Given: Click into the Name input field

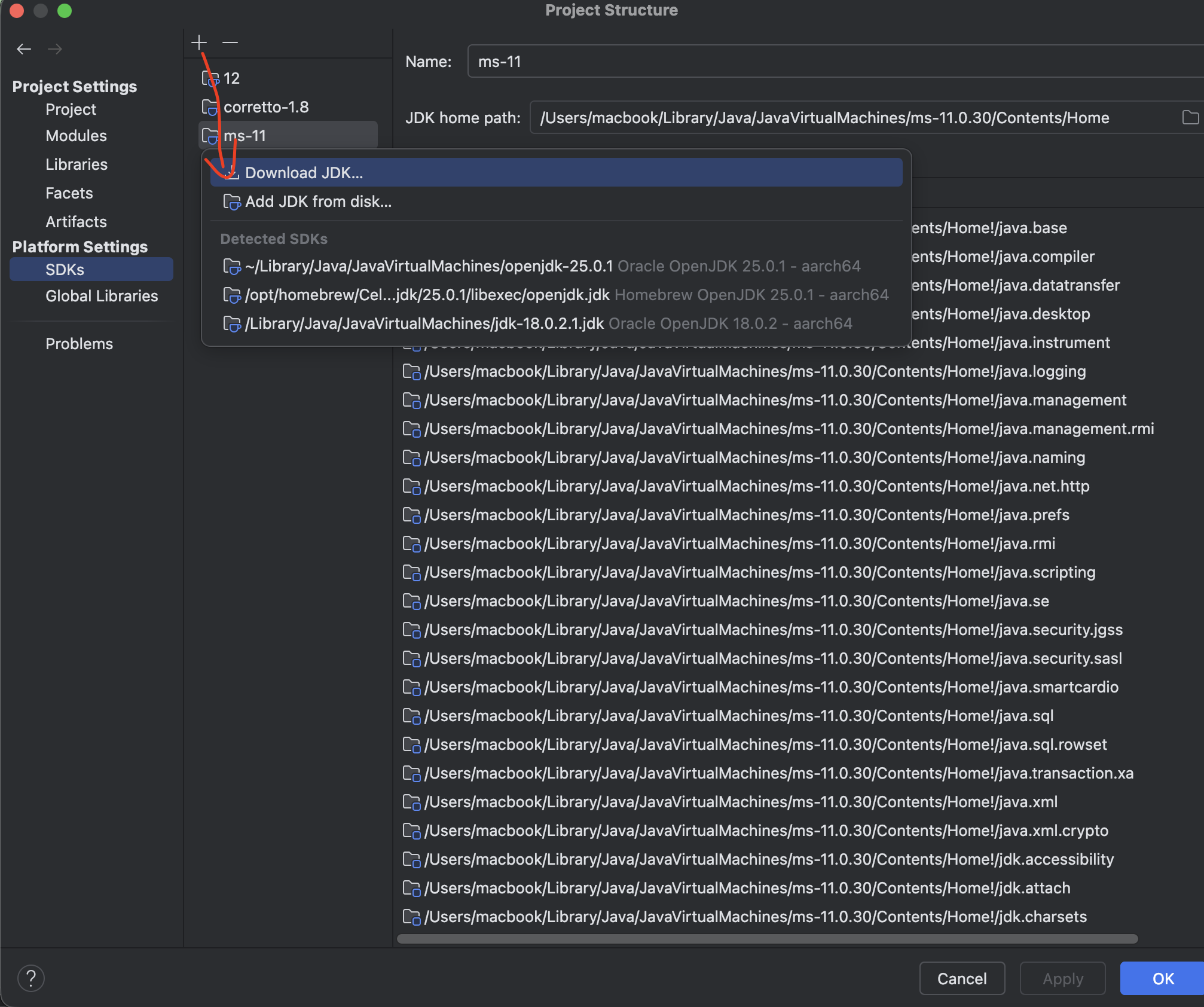Looking at the screenshot, I should (x=836, y=62).
